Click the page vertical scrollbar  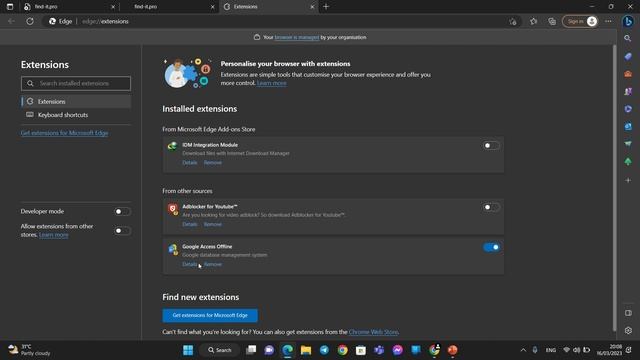coord(614,188)
